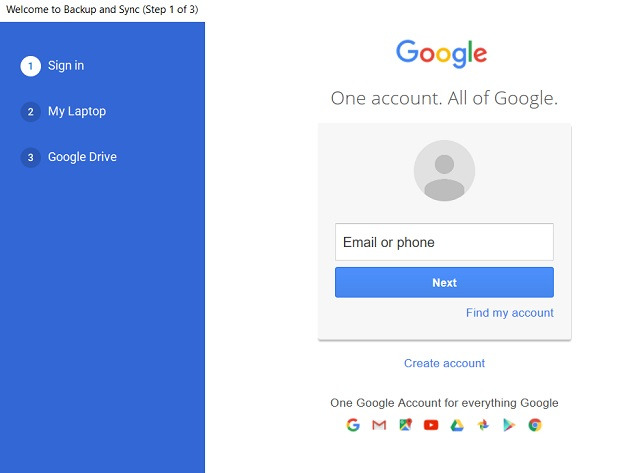Click the Google Maps icon
This screenshot has width=640, height=473.
tap(405, 425)
